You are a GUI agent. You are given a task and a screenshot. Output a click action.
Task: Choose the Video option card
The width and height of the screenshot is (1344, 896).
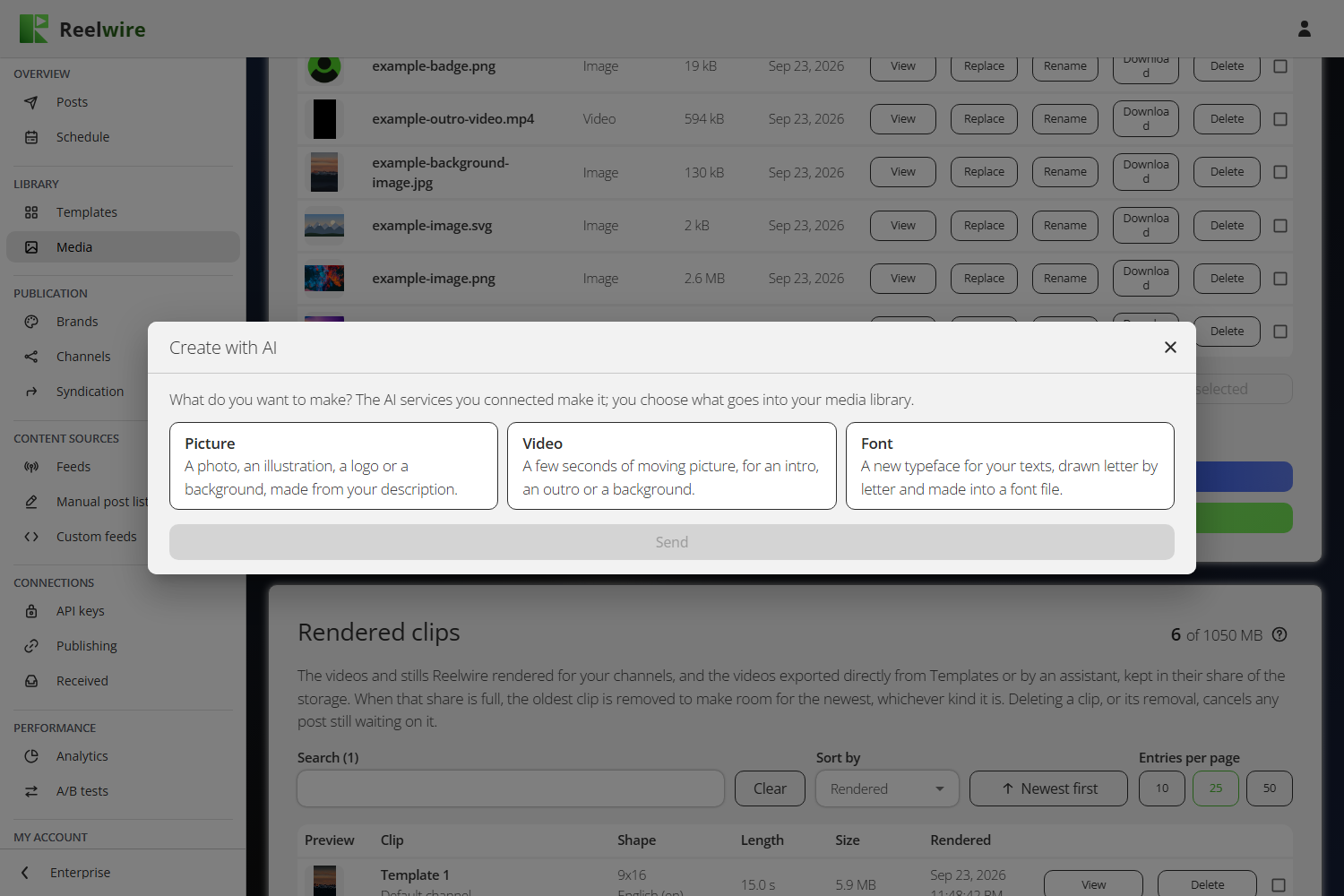pos(672,466)
